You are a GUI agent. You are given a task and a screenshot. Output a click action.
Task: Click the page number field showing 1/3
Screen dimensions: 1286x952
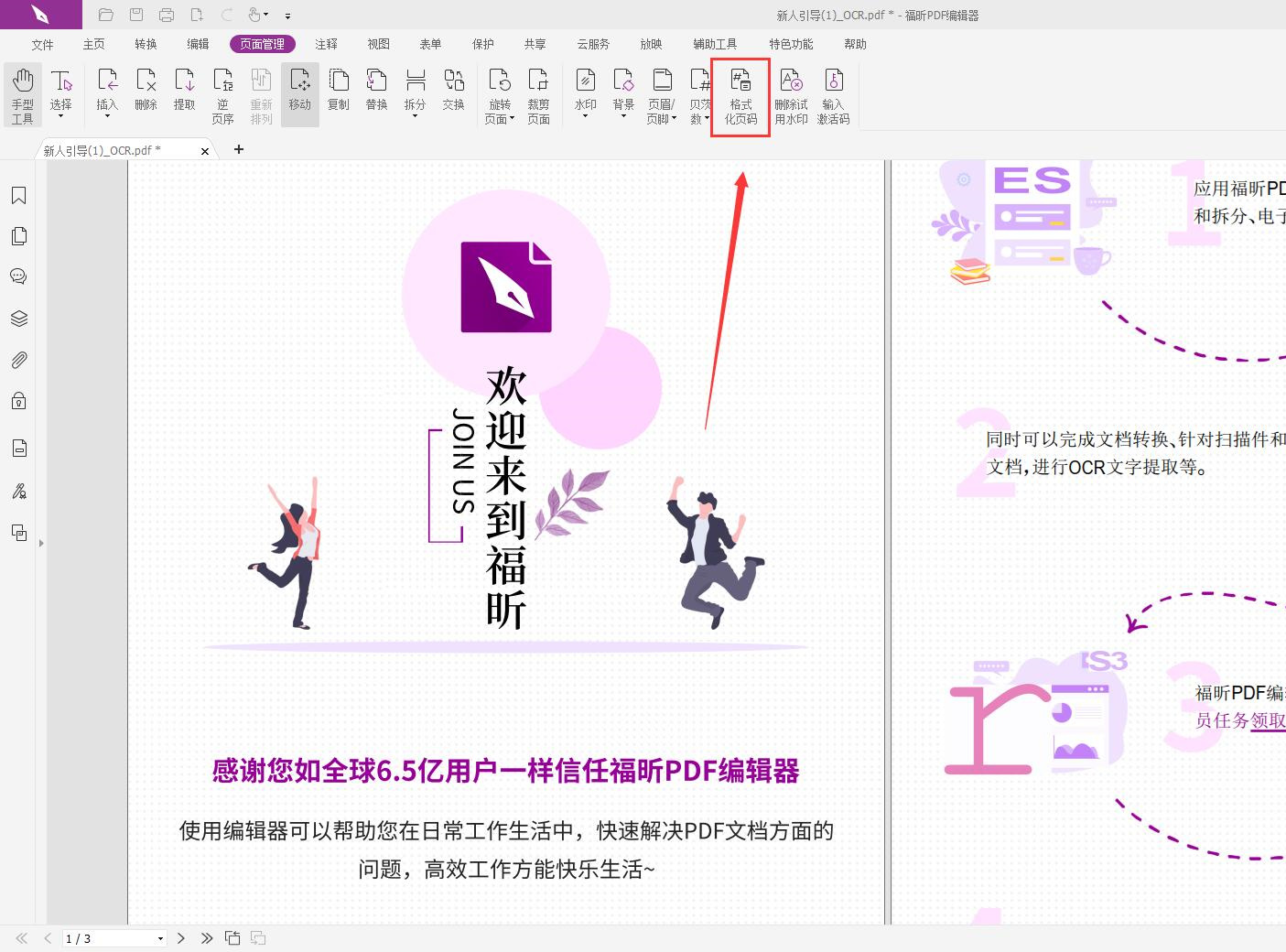pos(110,938)
